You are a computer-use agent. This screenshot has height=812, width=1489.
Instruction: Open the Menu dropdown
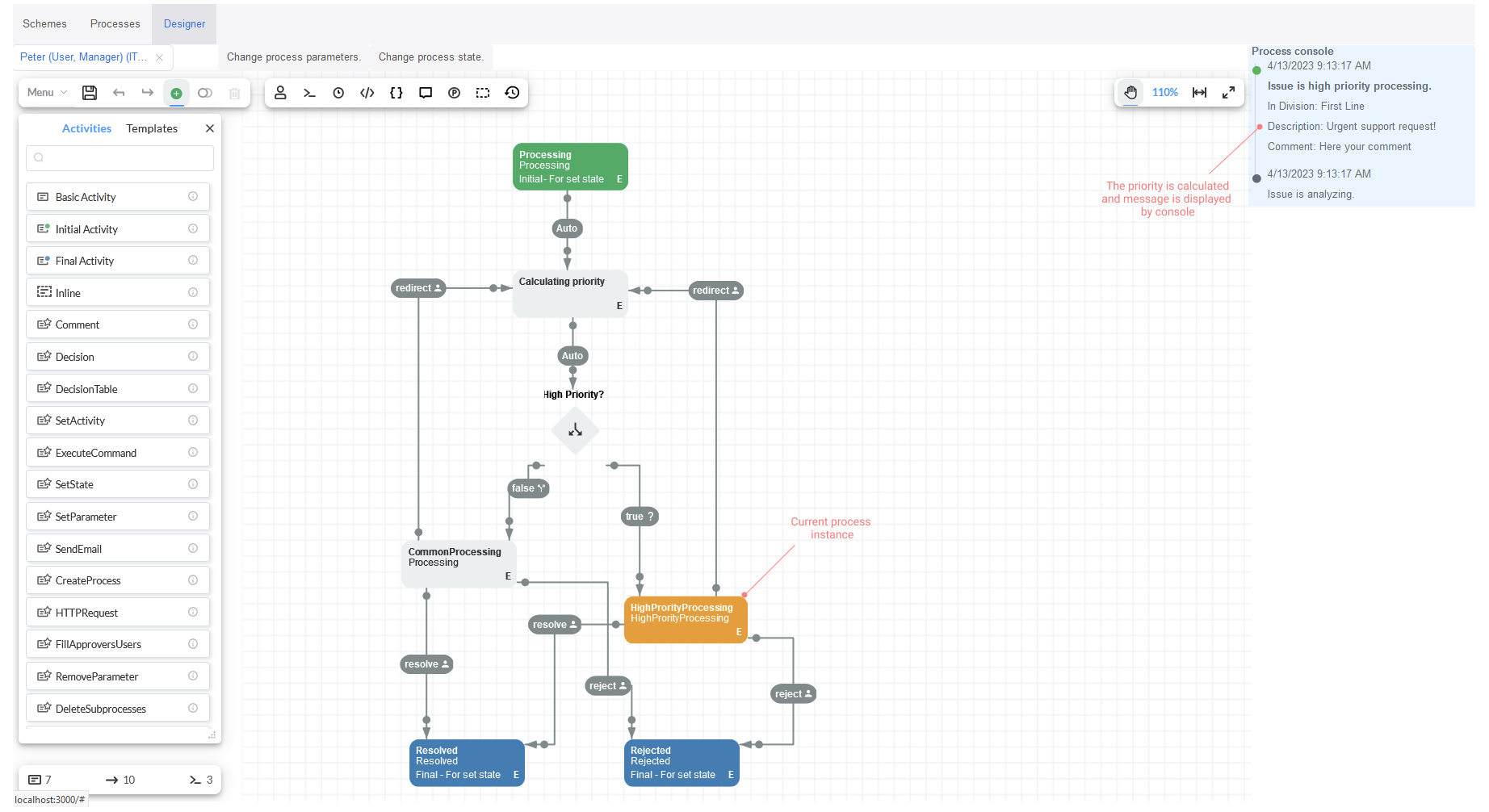pyautogui.click(x=47, y=93)
